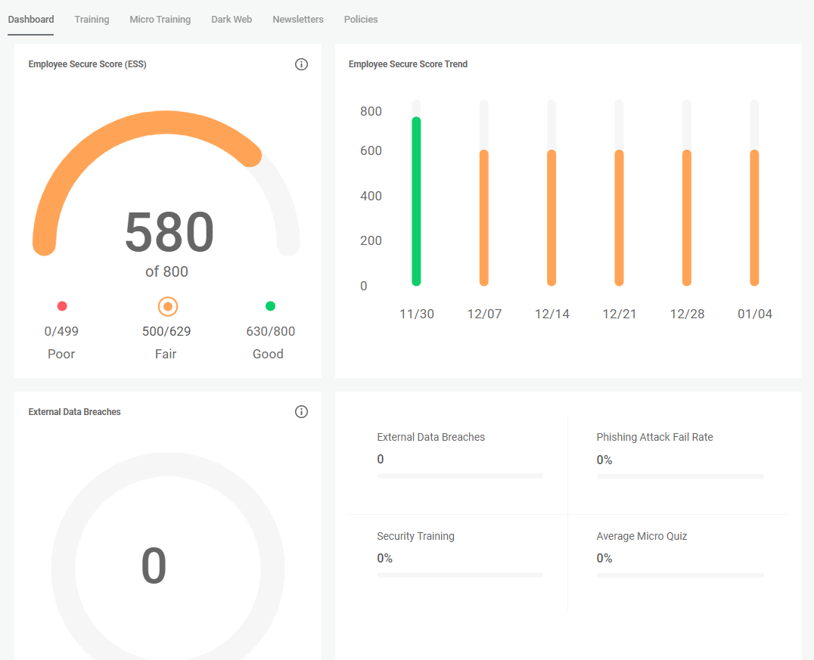
Task: Click the '500/629' Fair range text
Action: click(x=167, y=331)
